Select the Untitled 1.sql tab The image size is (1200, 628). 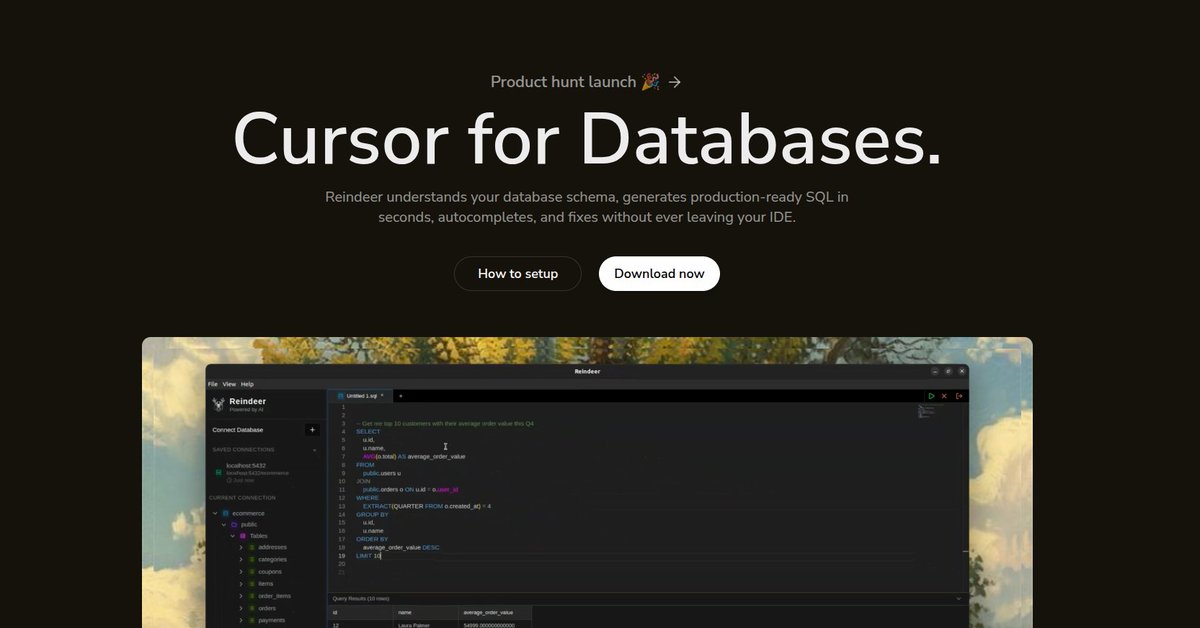[x=360, y=396]
